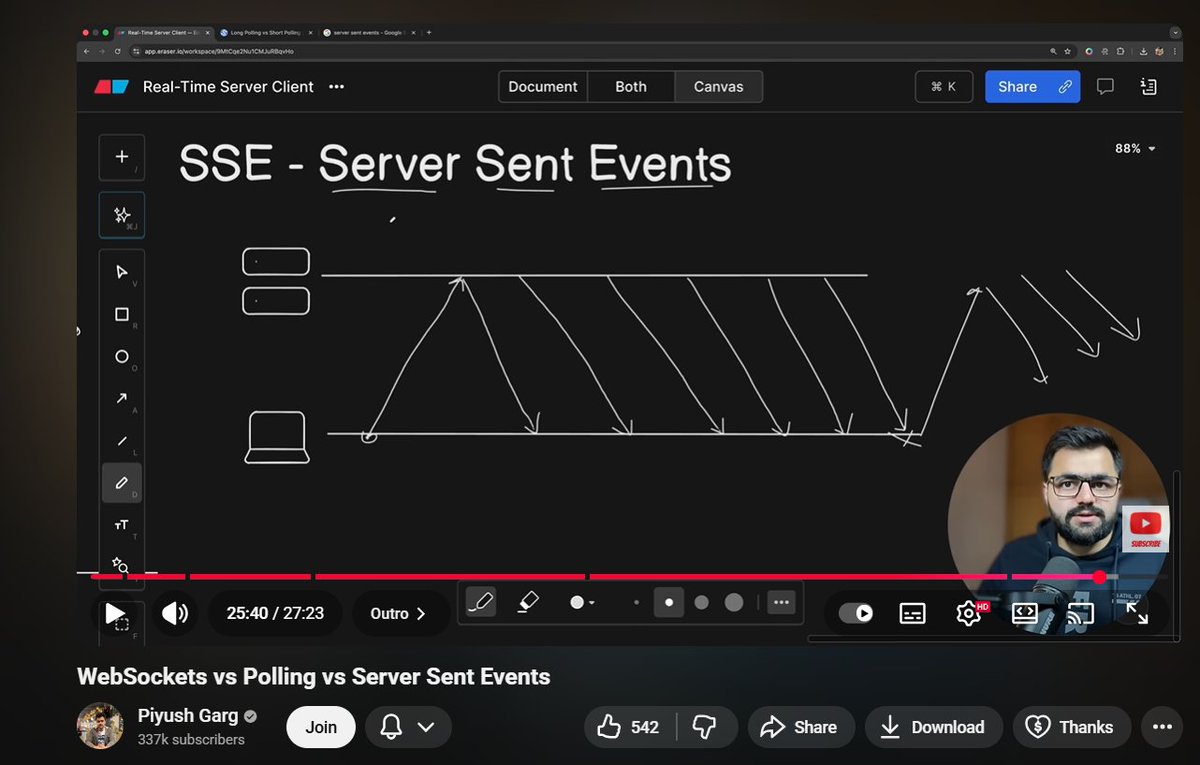This screenshot has height=765, width=1200.
Task: Select the eraser tool in the bottom toolbar
Action: click(528, 602)
